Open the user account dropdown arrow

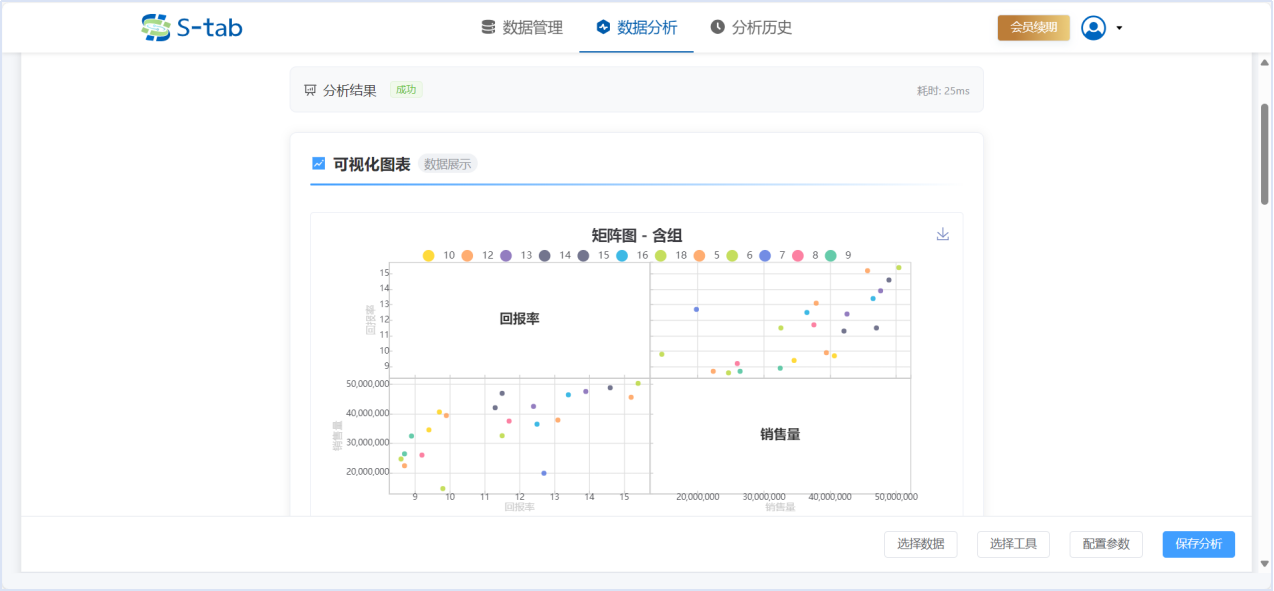click(1119, 28)
